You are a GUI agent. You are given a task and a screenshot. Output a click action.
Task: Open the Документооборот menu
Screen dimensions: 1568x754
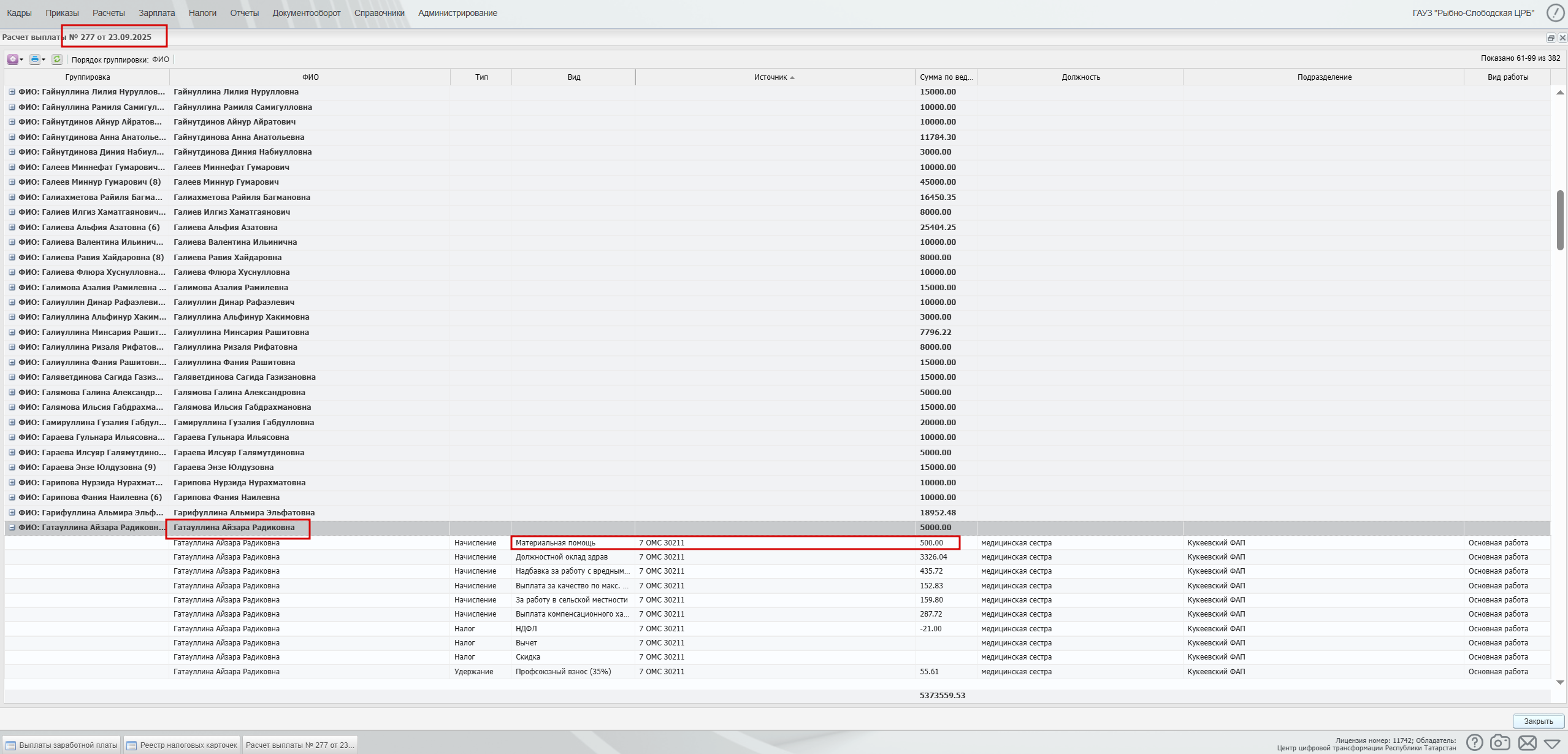pyautogui.click(x=306, y=13)
